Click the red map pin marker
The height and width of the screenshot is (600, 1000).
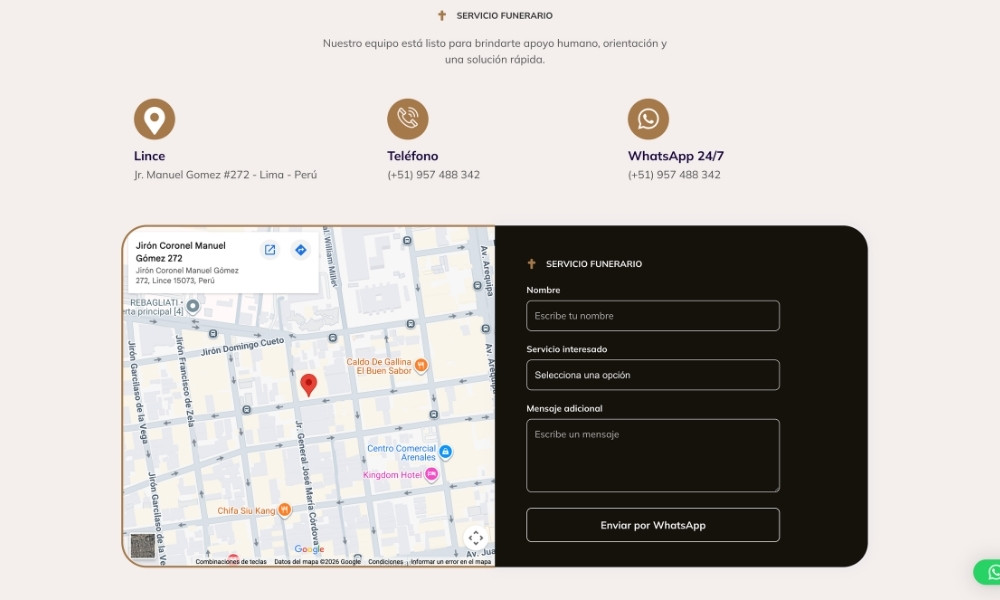pos(309,385)
